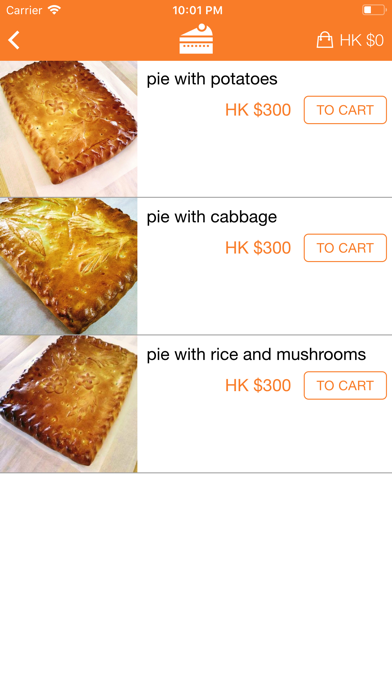
Task: Tap the battery indicator icon
Action: [374, 10]
